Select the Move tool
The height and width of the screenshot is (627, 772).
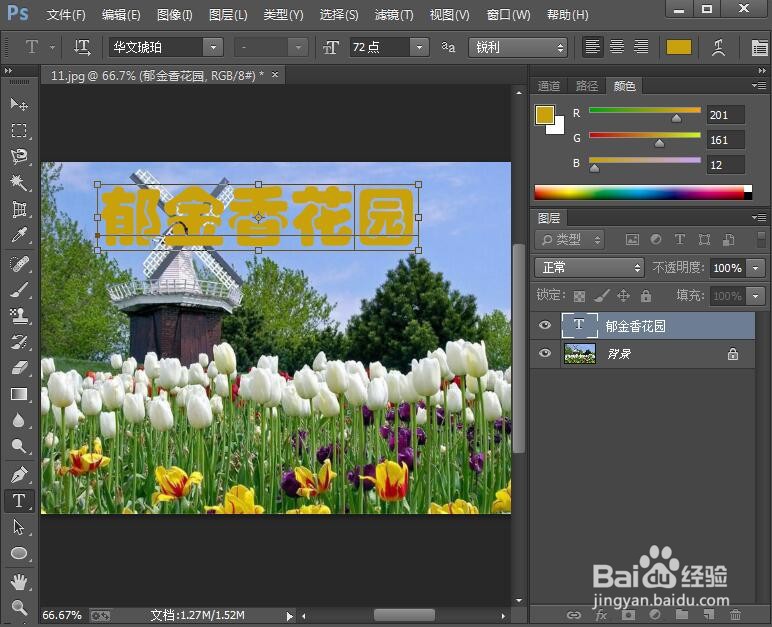pyautogui.click(x=19, y=104)
